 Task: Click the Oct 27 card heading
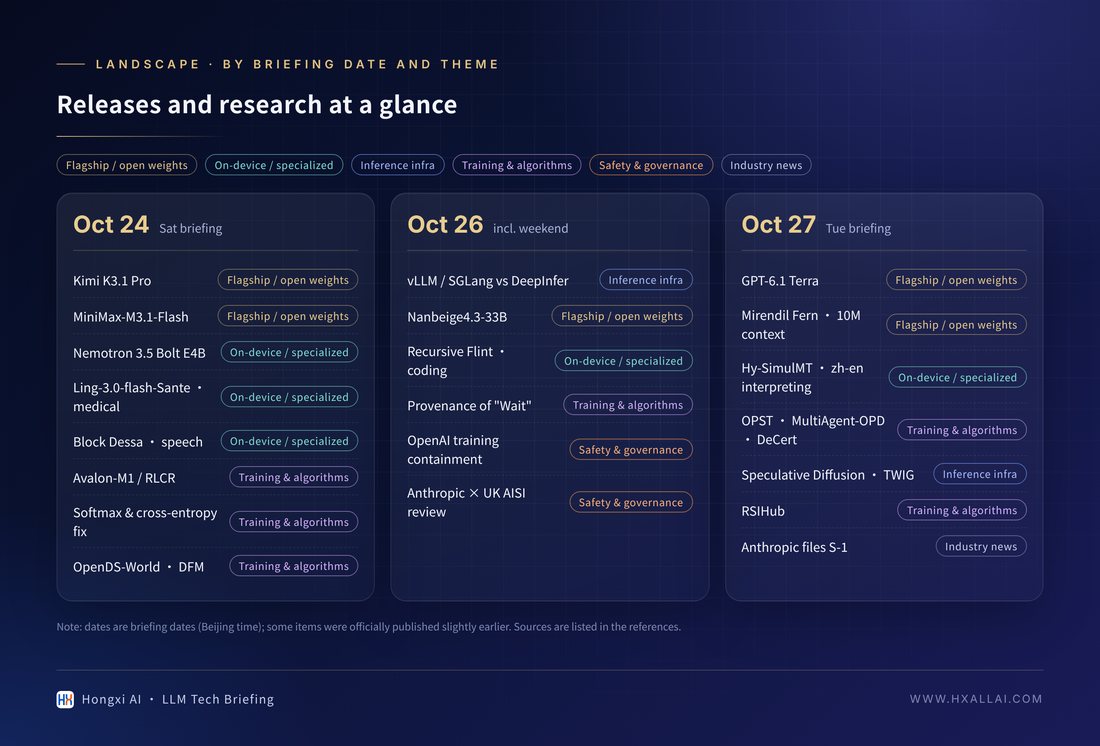[779, 225]
